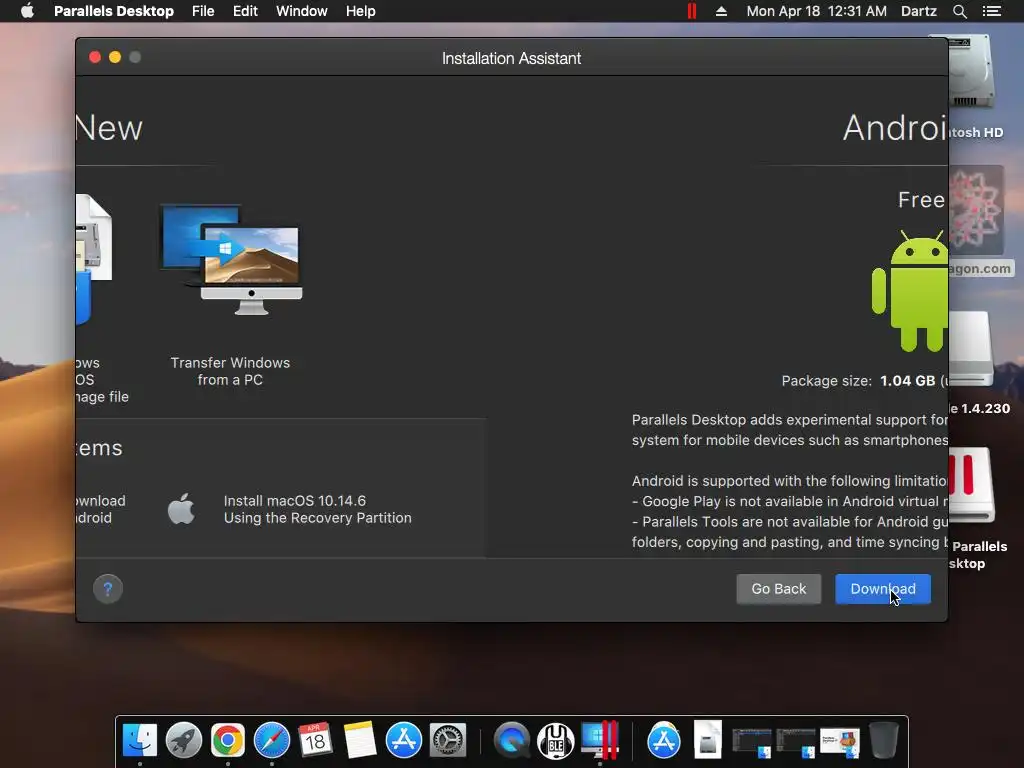Open QuickTime Player from the dock

tap(511, 740)
